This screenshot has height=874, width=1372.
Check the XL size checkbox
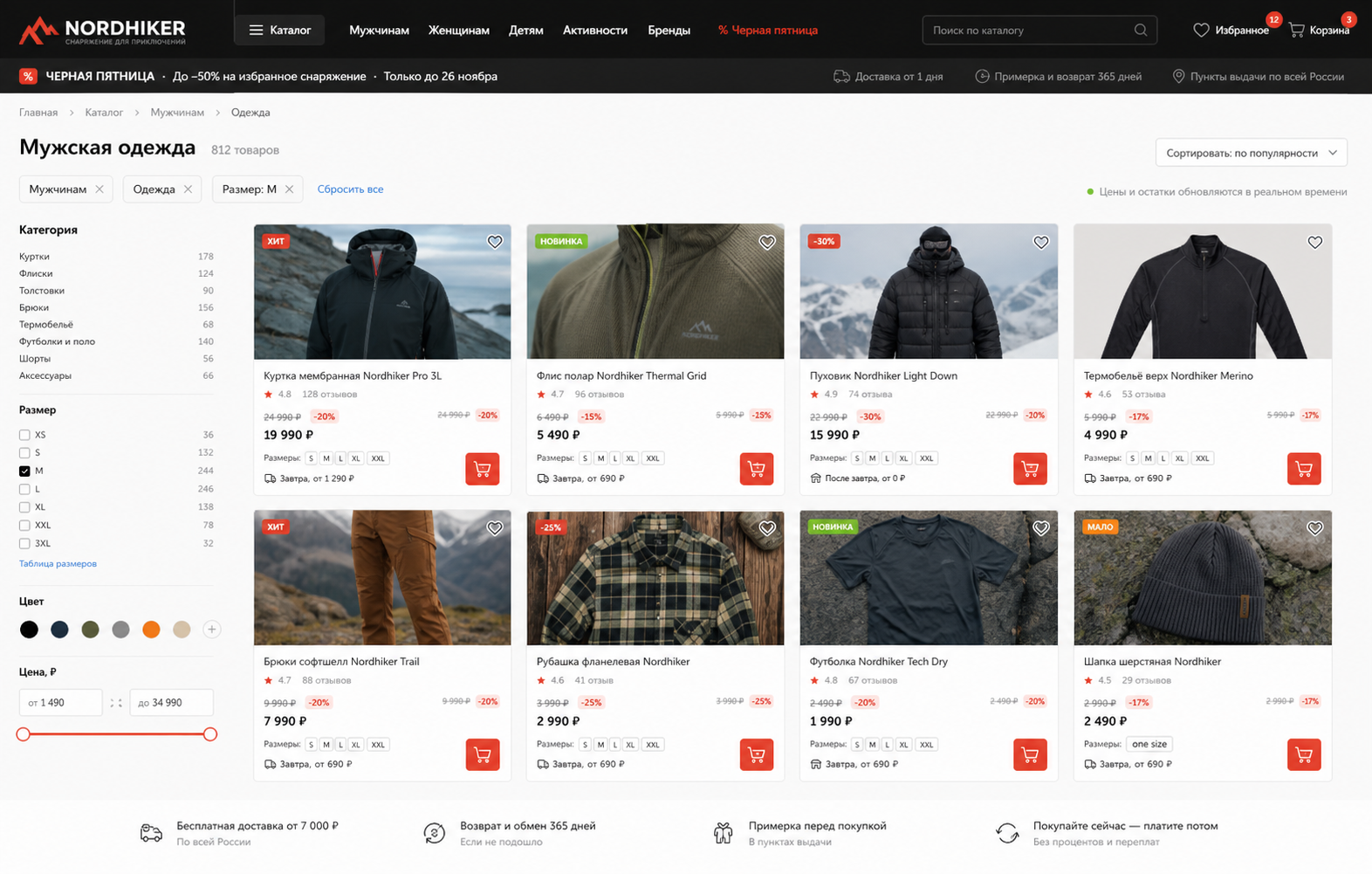tap(24, 507)
